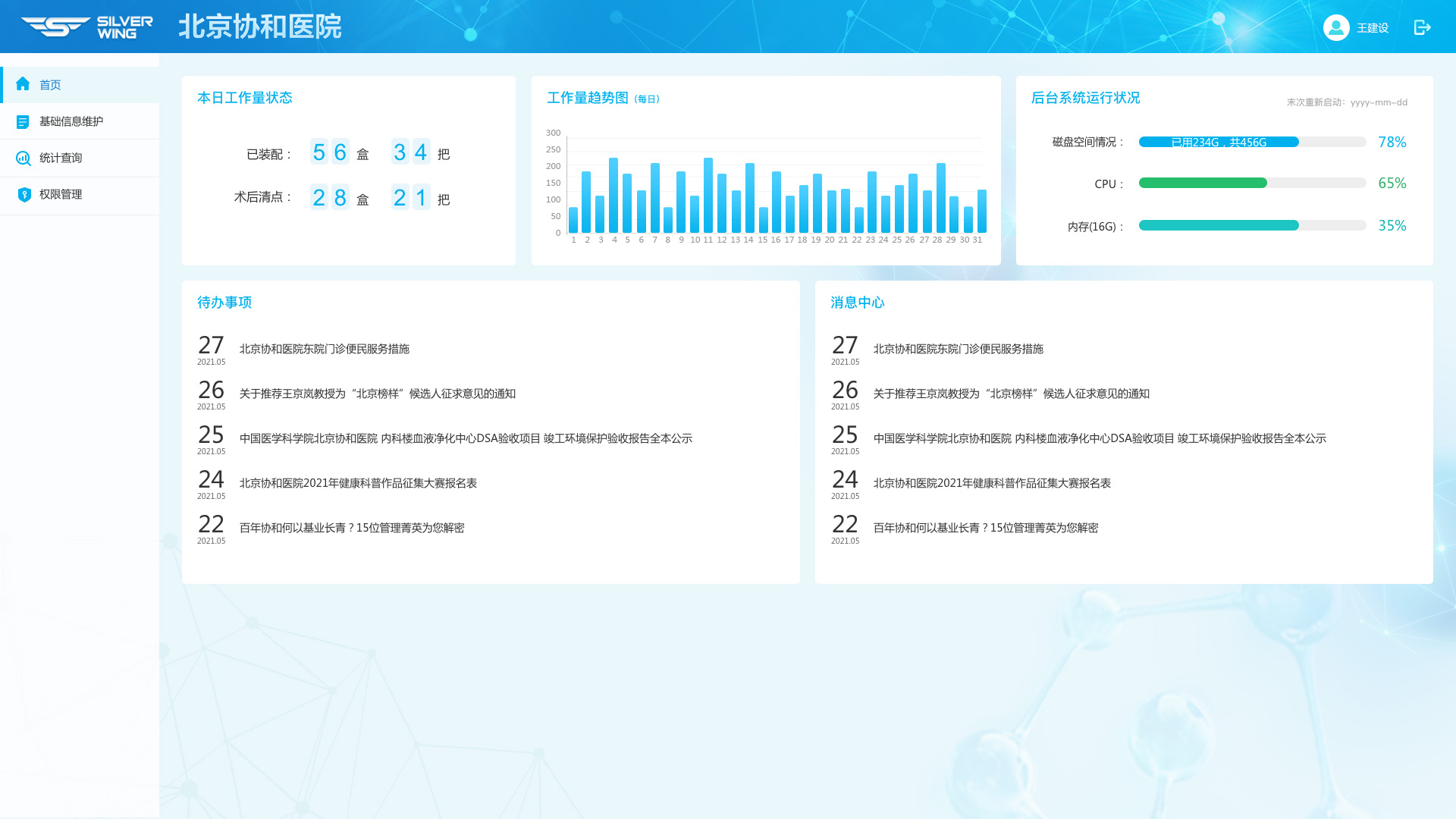1456x819 pixels.
Task: Click the 基础信息维护 document icon
Action: [23, 121]
